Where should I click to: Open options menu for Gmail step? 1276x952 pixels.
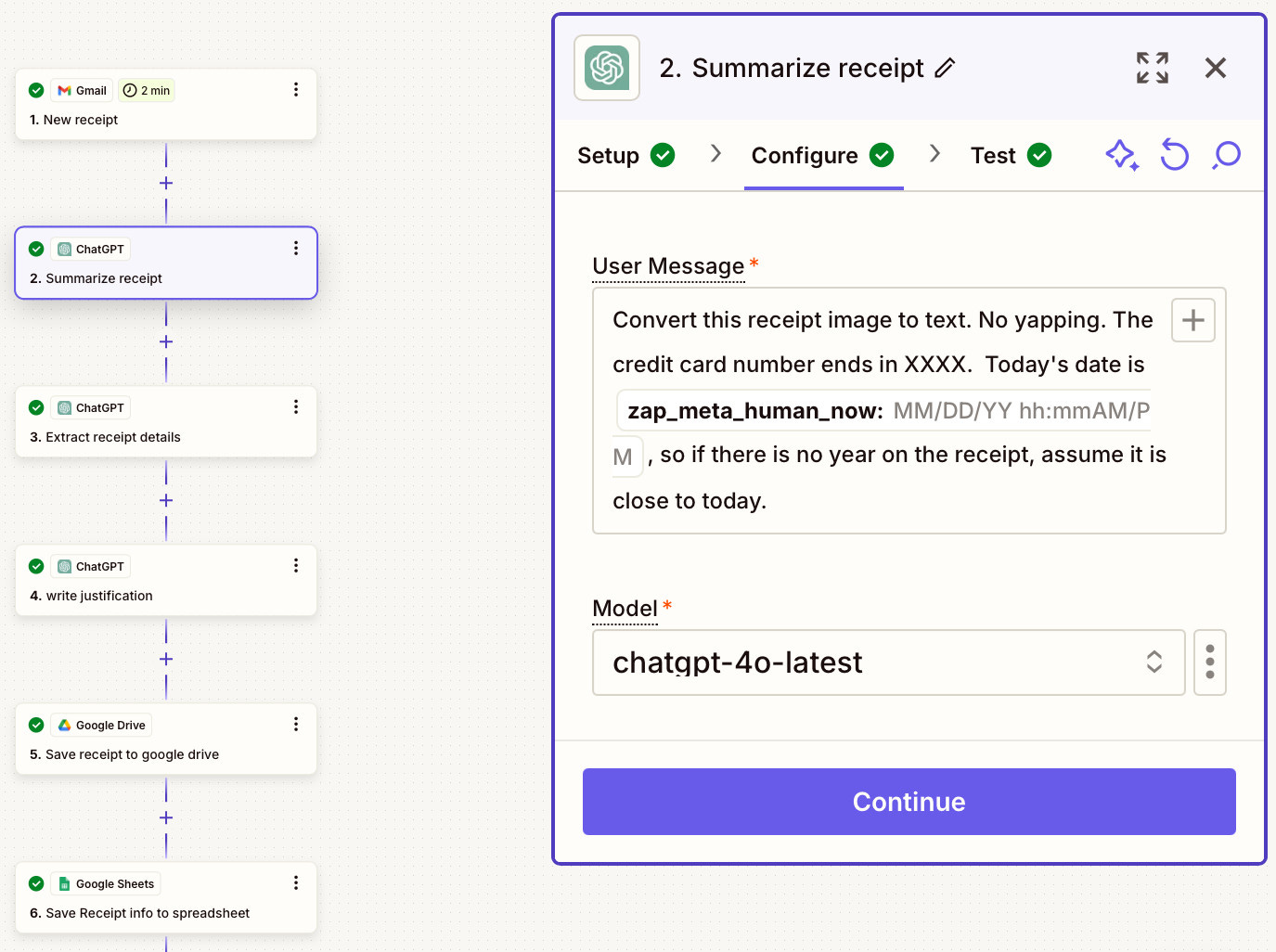(x=296, y=90)
